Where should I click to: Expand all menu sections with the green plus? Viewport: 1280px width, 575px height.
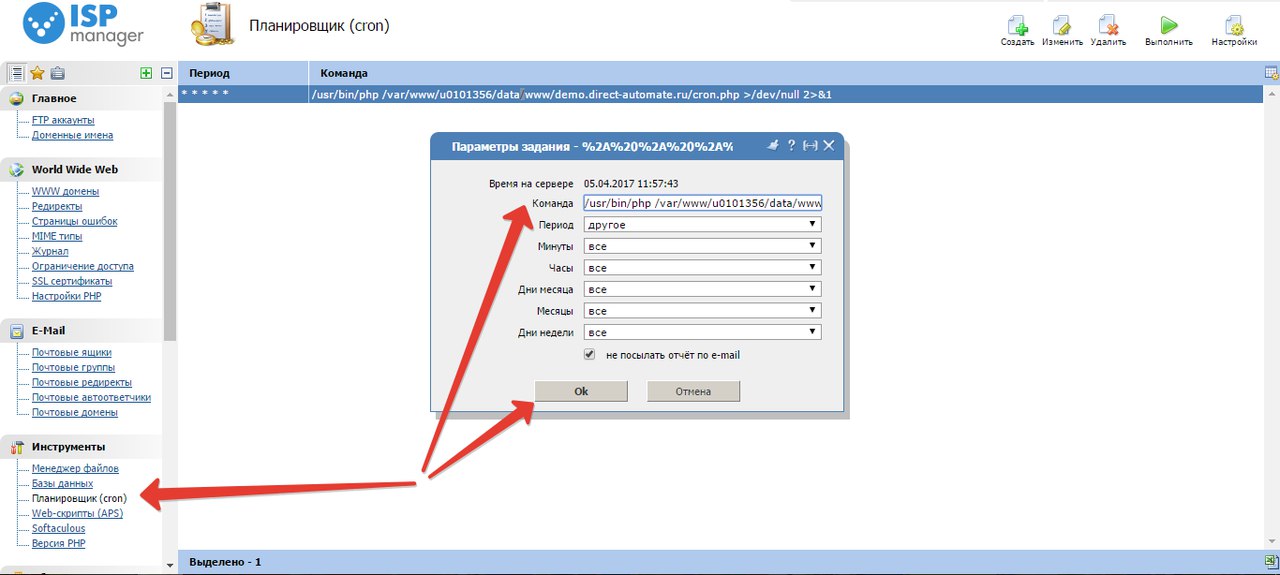(x=146, y=73)
